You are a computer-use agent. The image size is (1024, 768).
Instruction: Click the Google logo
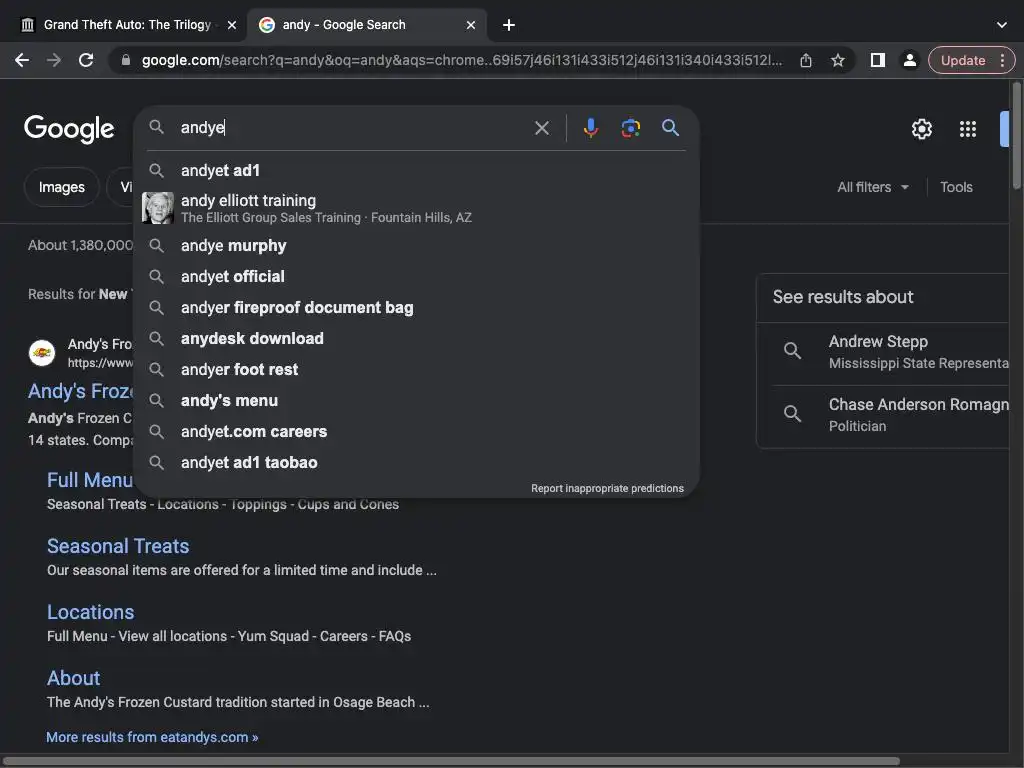(x=69, y=129)
